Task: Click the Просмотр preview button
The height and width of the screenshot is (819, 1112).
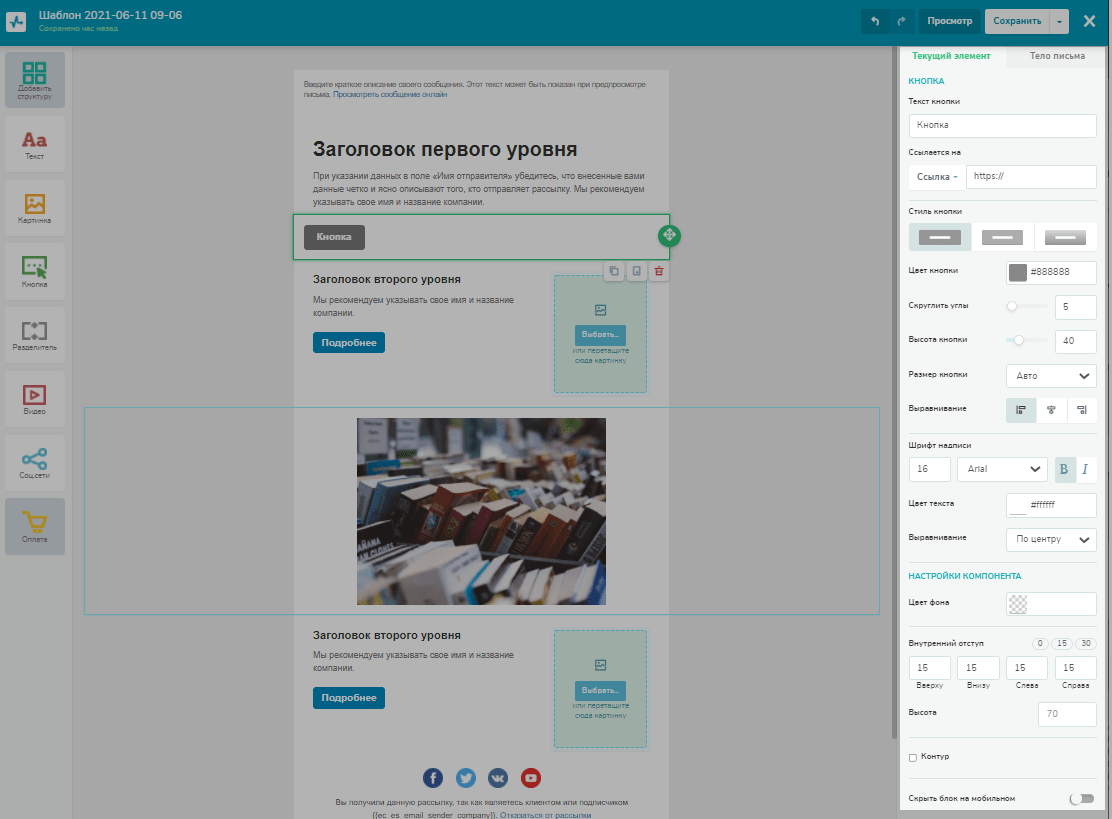Action: [x=949, y=21]
